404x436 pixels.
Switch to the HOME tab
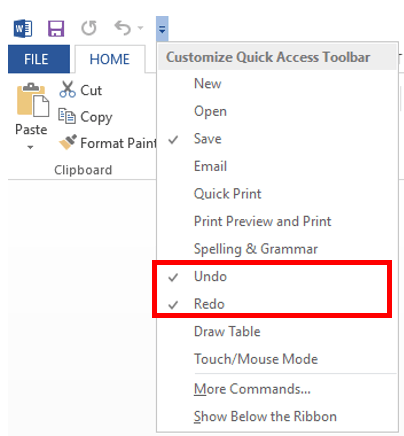[x=110, y=60]
